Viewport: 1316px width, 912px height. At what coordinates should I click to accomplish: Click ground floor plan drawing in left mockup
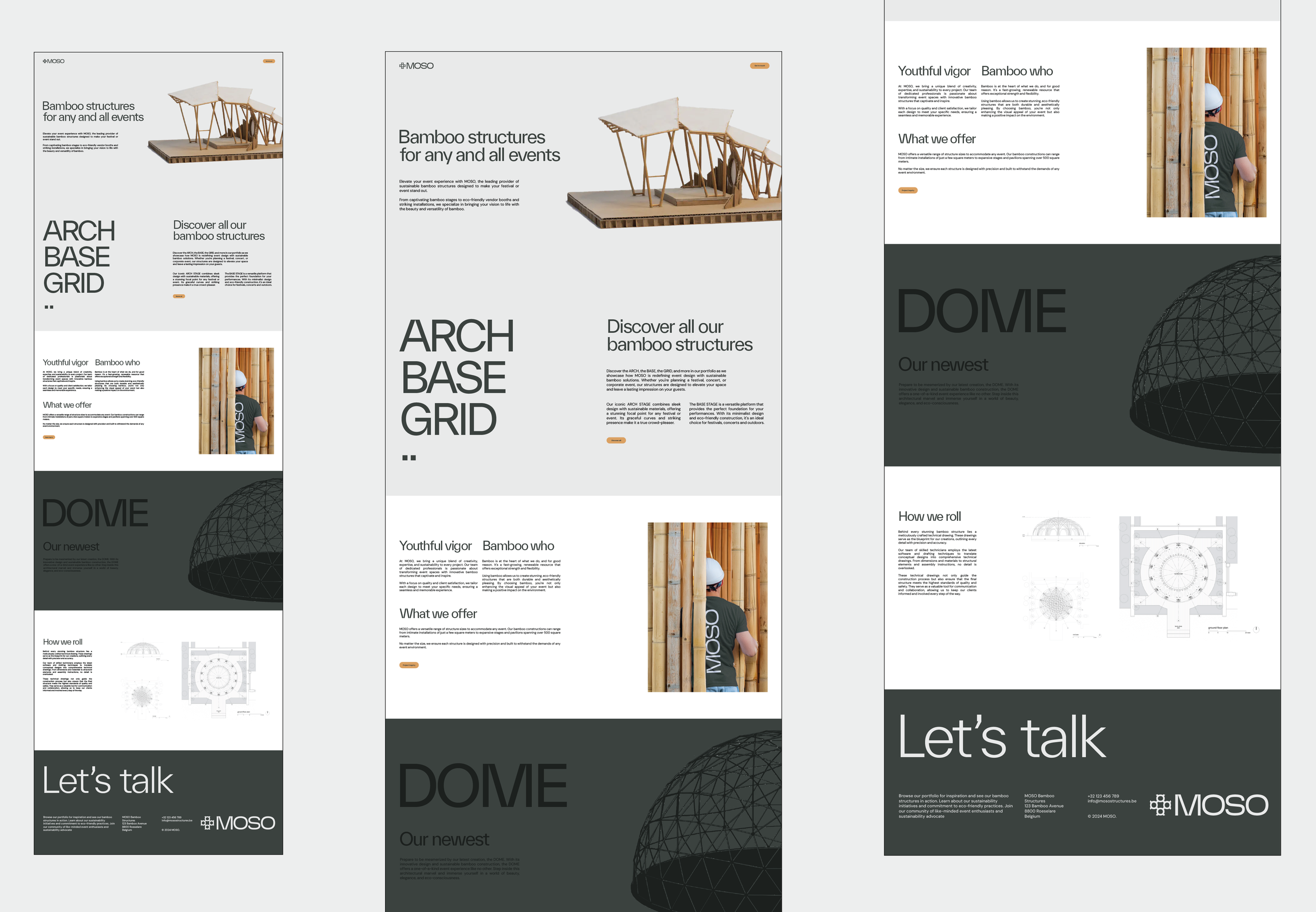click(225, 679)
